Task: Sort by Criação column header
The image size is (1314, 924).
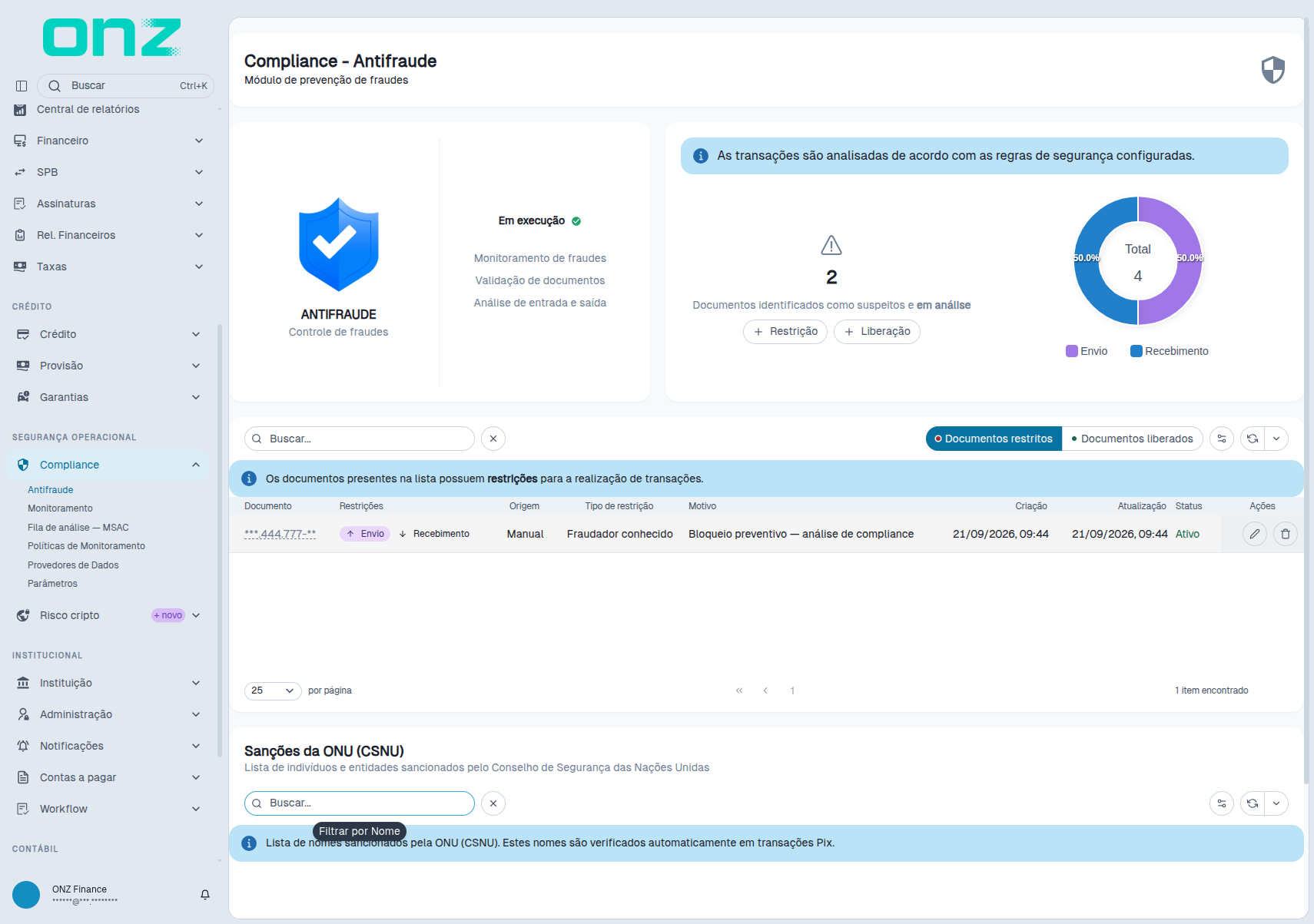Action: [x=1031, y=506]
